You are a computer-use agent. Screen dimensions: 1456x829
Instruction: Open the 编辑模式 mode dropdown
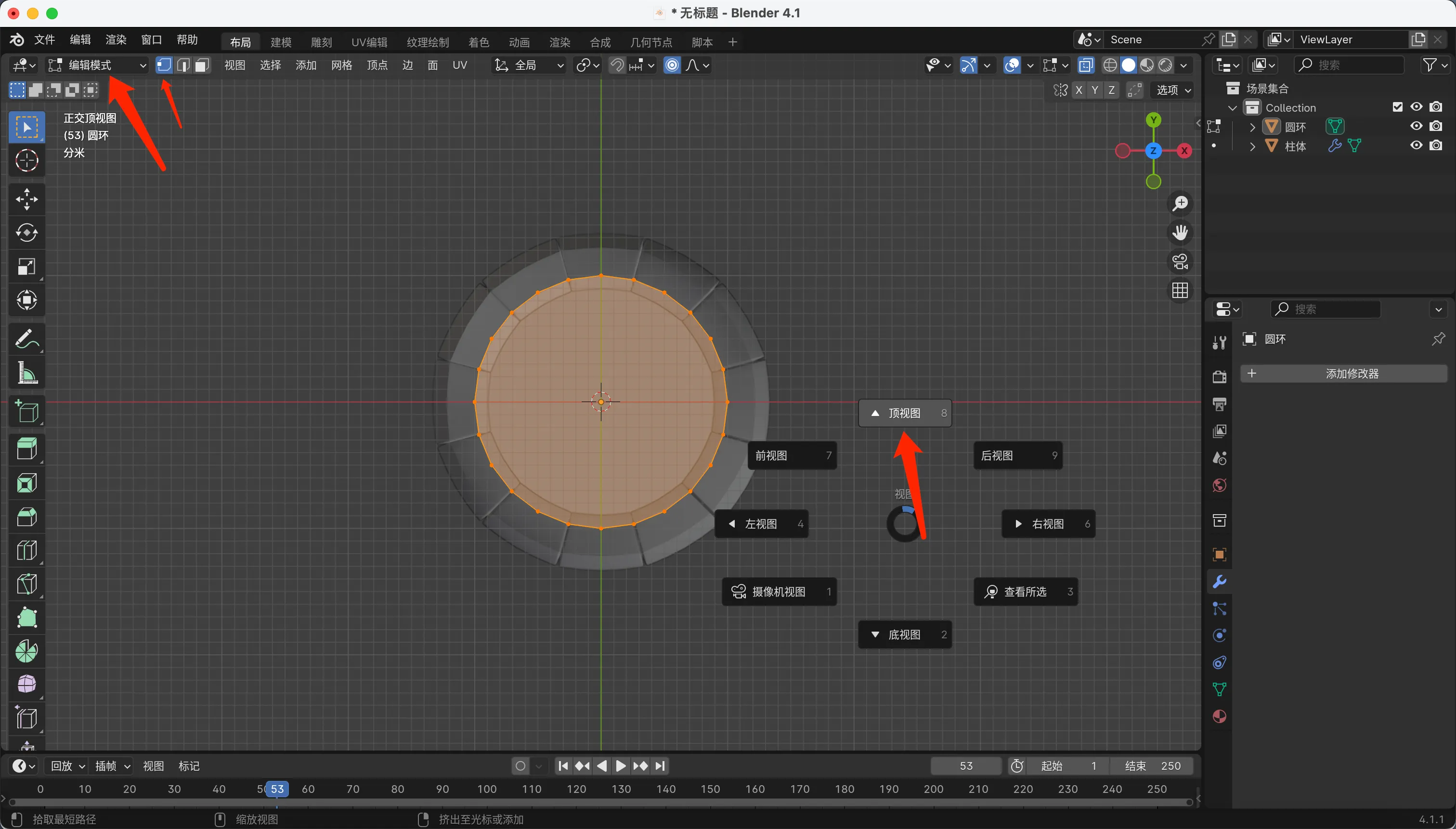97,65
